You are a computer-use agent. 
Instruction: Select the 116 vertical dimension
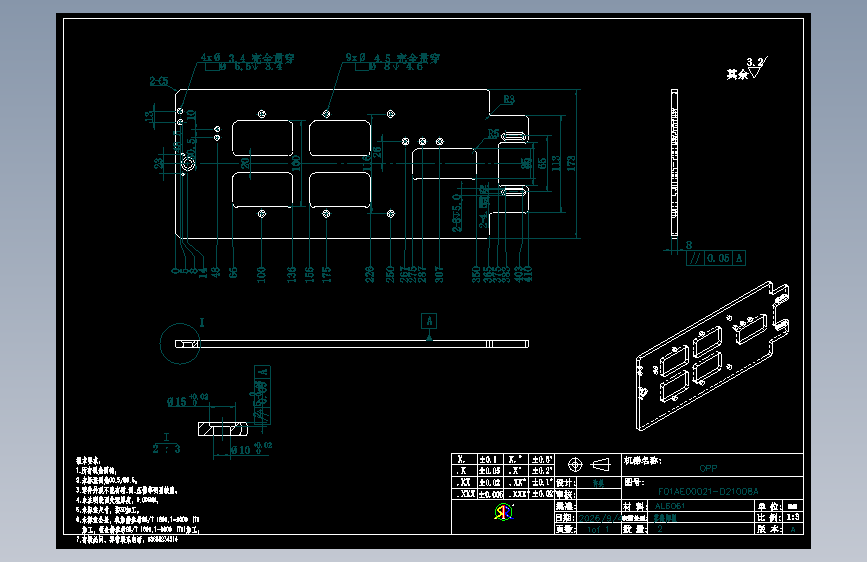(x=366, y=163)
